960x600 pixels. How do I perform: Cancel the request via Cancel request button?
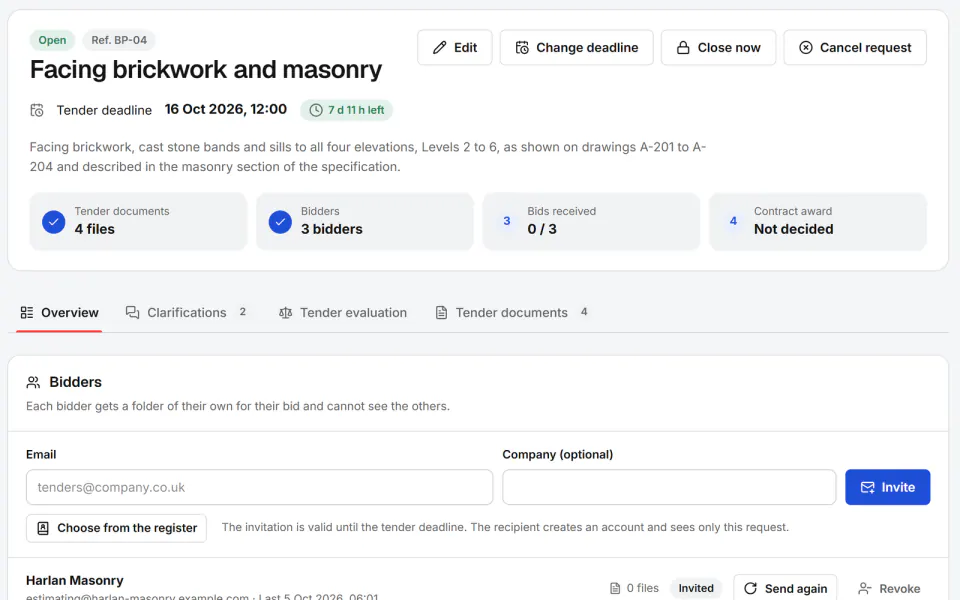click(x=855, y=48)
